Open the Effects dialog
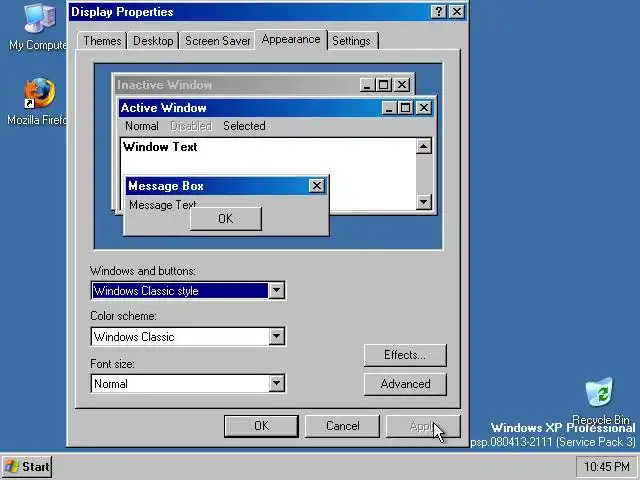Viewport: 640px width, 480px height. [x=405, y=355]
